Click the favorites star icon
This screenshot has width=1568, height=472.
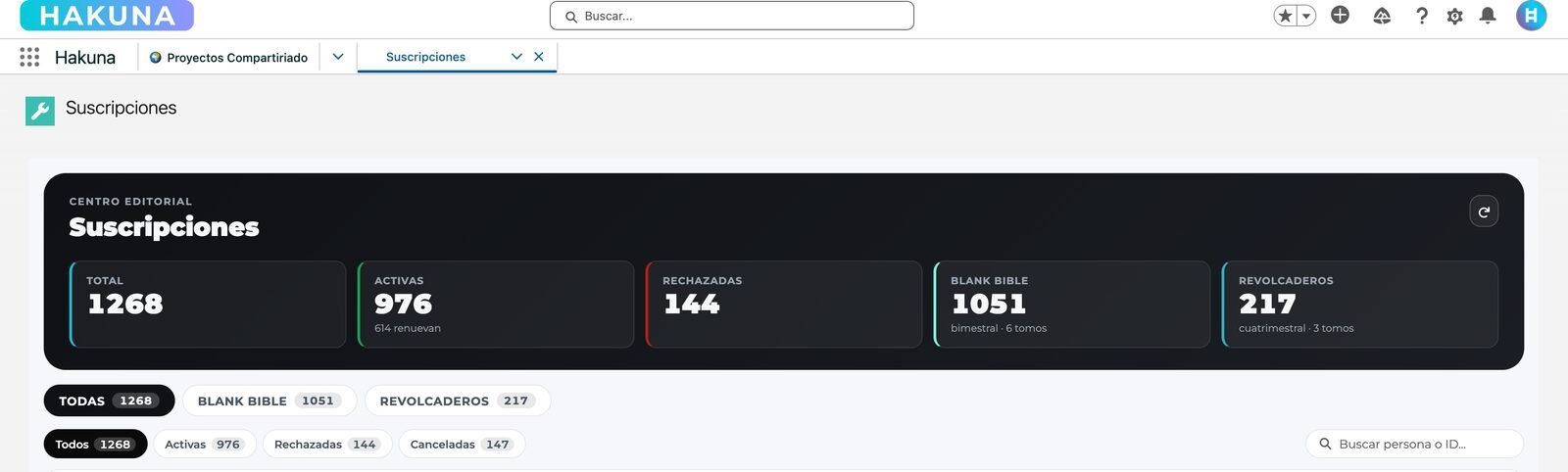[x=1285, y=16]
